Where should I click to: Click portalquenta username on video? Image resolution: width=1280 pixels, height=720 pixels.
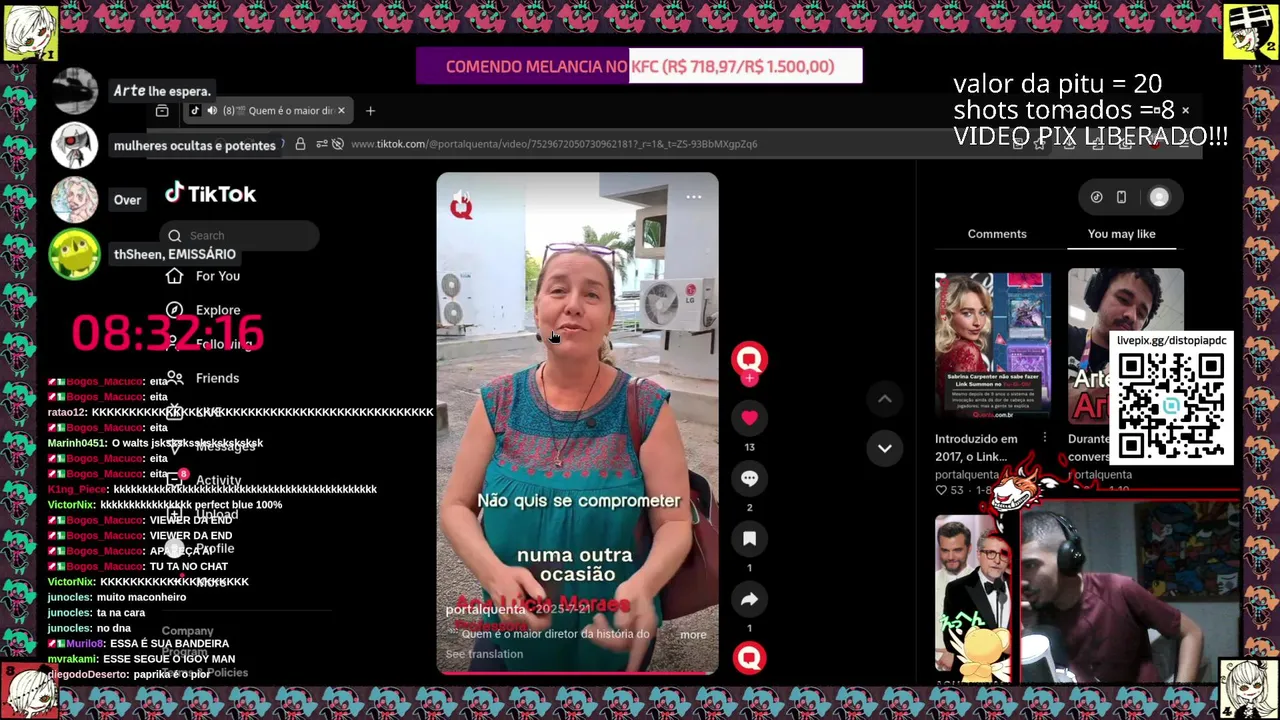(x=485, y=609)
